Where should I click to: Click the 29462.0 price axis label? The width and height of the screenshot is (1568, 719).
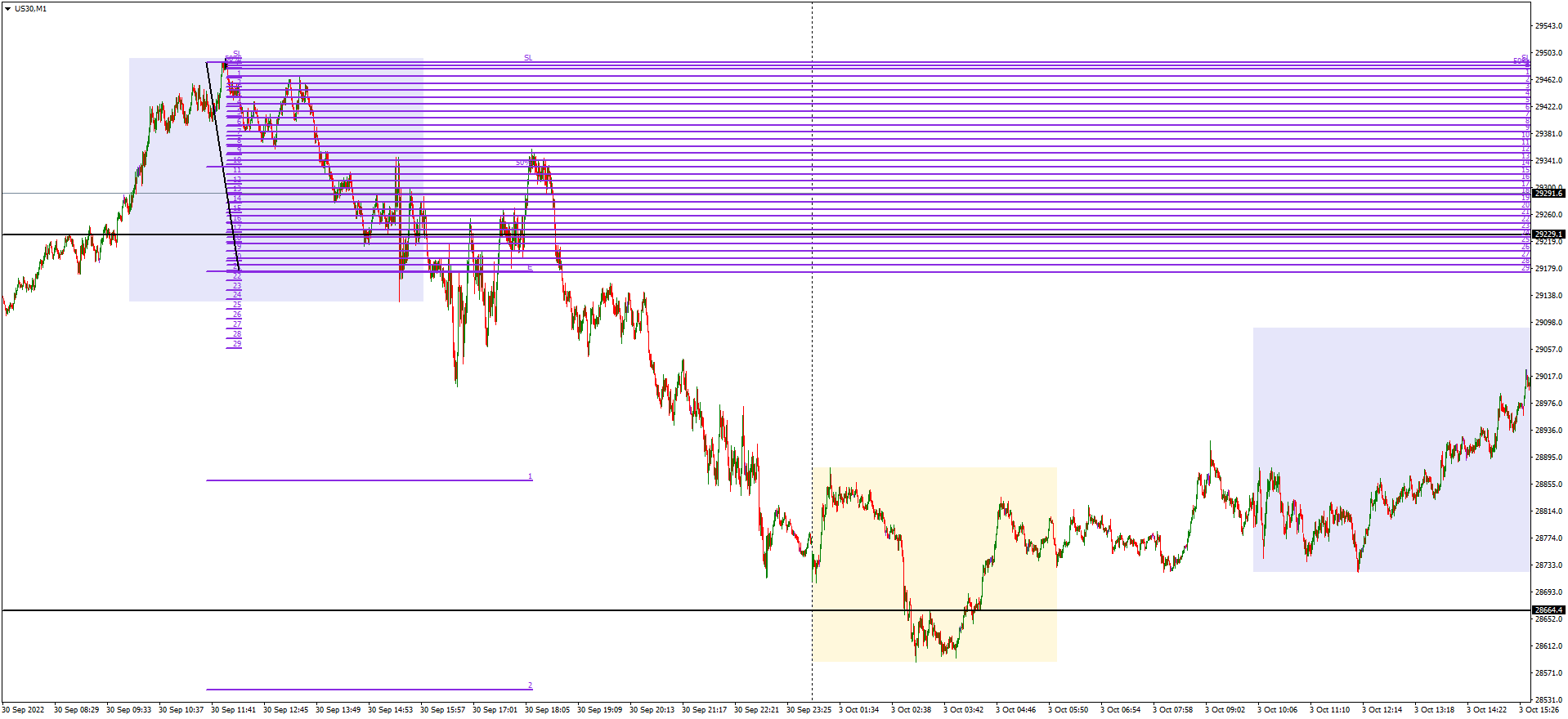coord(1548,80)
